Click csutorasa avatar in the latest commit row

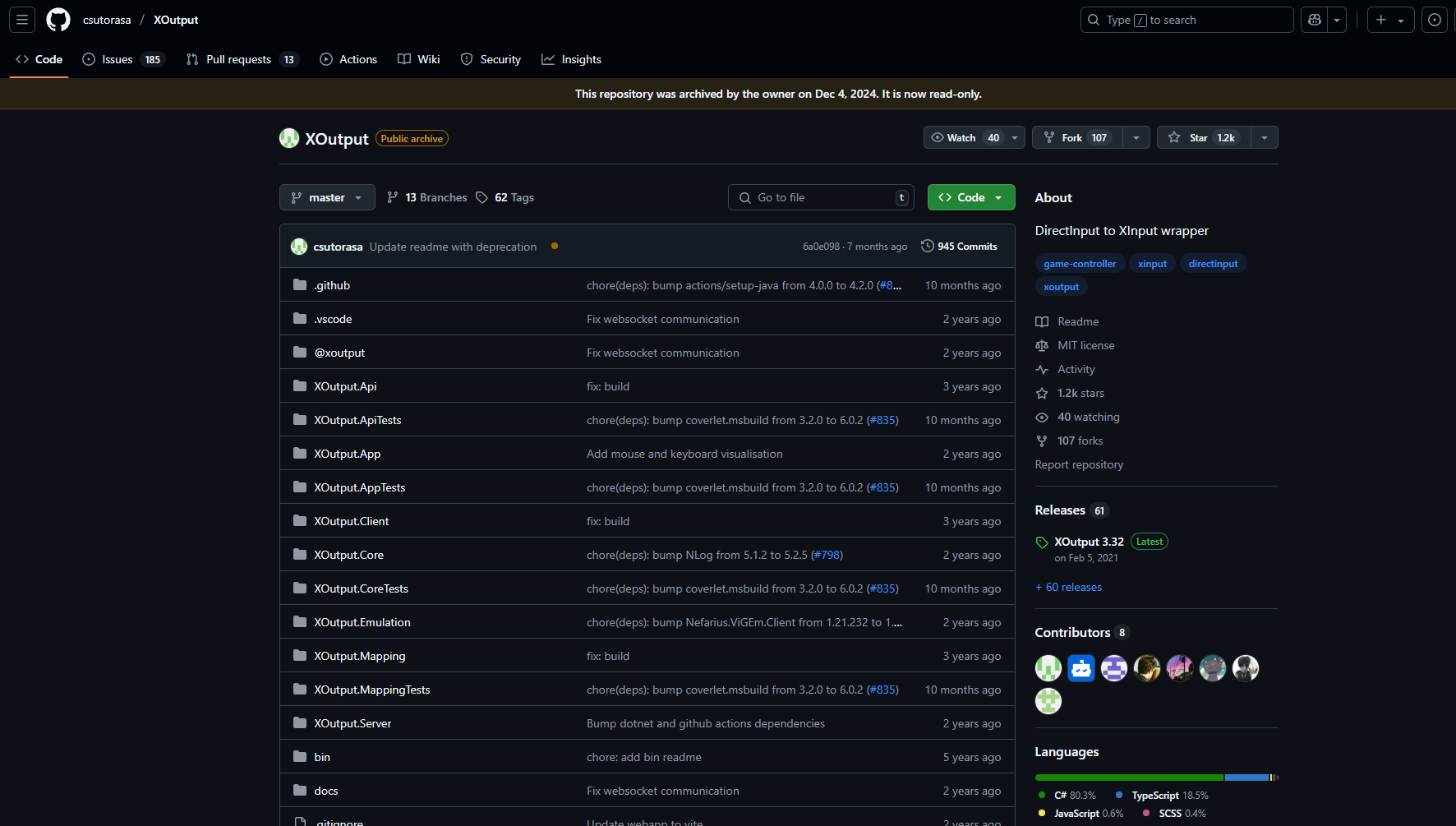click(x=299, y=247)
